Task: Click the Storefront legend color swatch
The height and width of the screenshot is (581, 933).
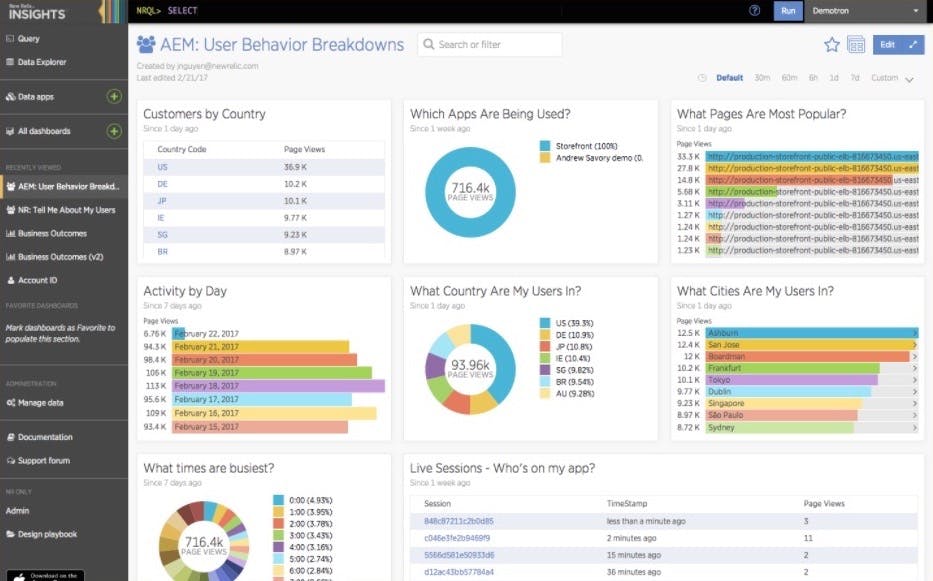Action: coord(545,146)
